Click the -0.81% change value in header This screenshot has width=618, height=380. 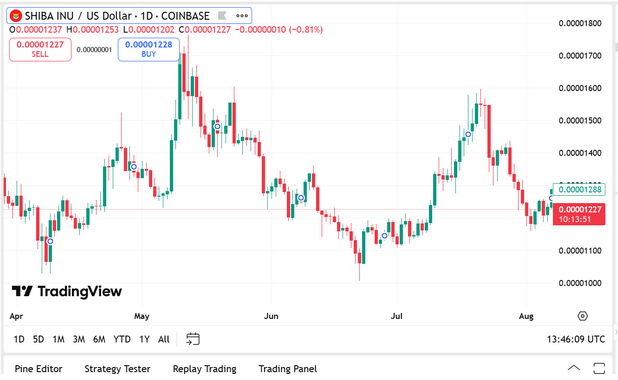306,30
